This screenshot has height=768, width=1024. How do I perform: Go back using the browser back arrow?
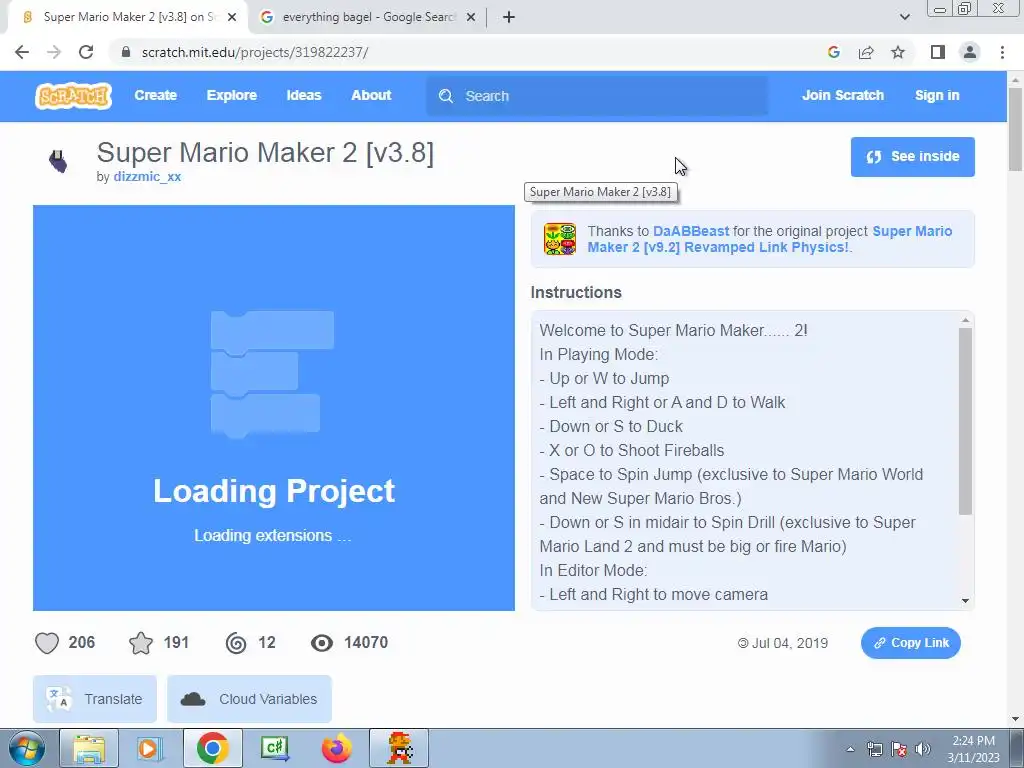(x=22, y=52)
